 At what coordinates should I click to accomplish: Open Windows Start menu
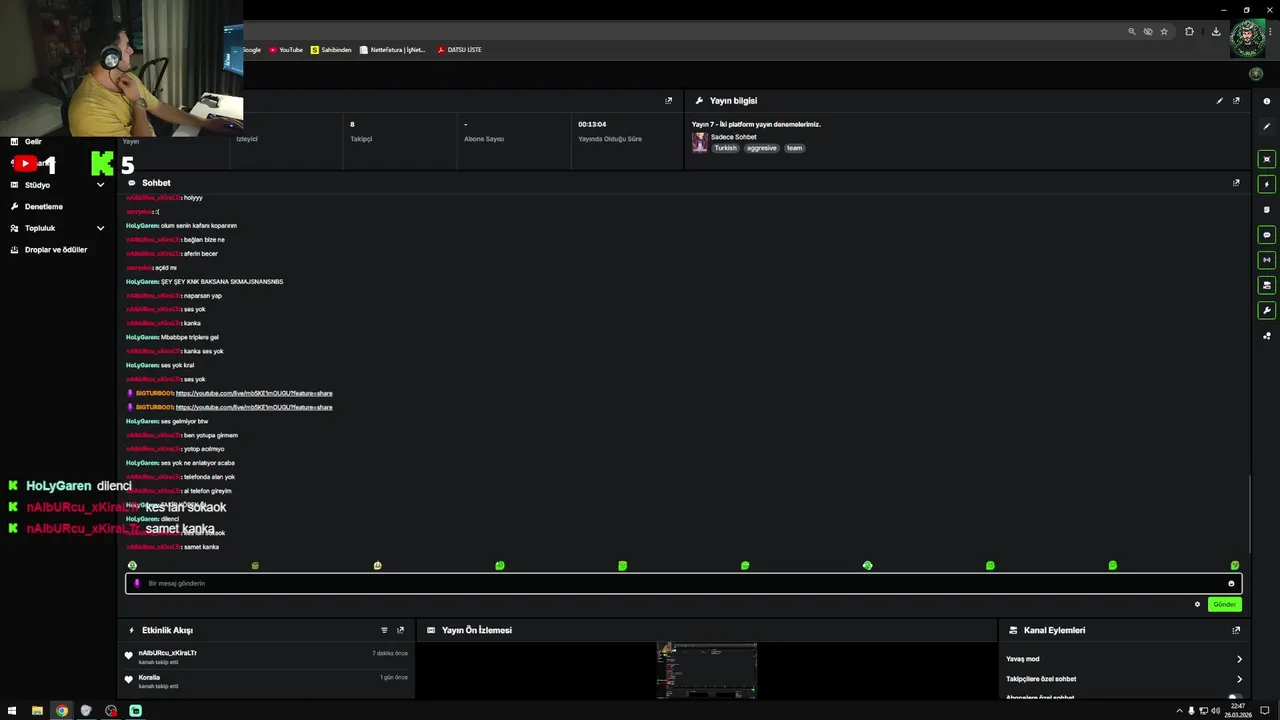tap(12, 711)
